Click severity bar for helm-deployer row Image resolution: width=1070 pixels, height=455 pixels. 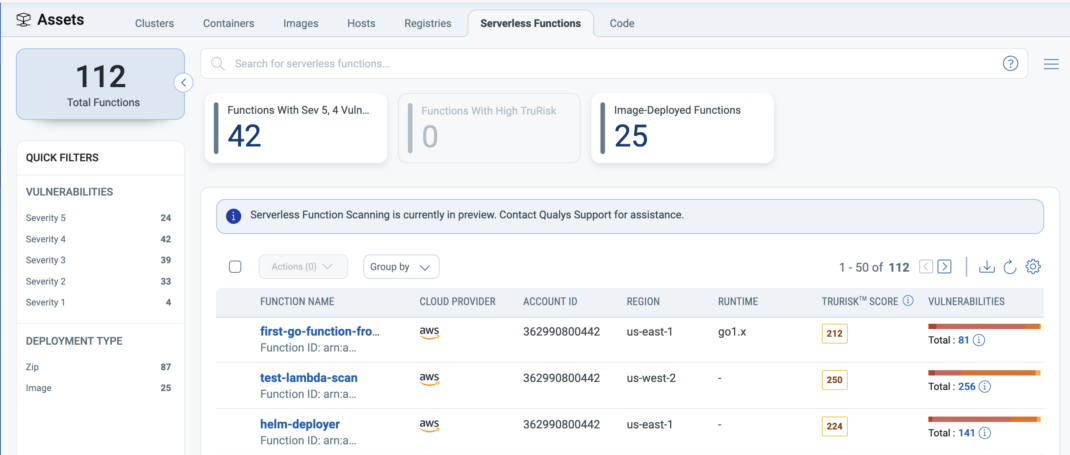point(984,420)
